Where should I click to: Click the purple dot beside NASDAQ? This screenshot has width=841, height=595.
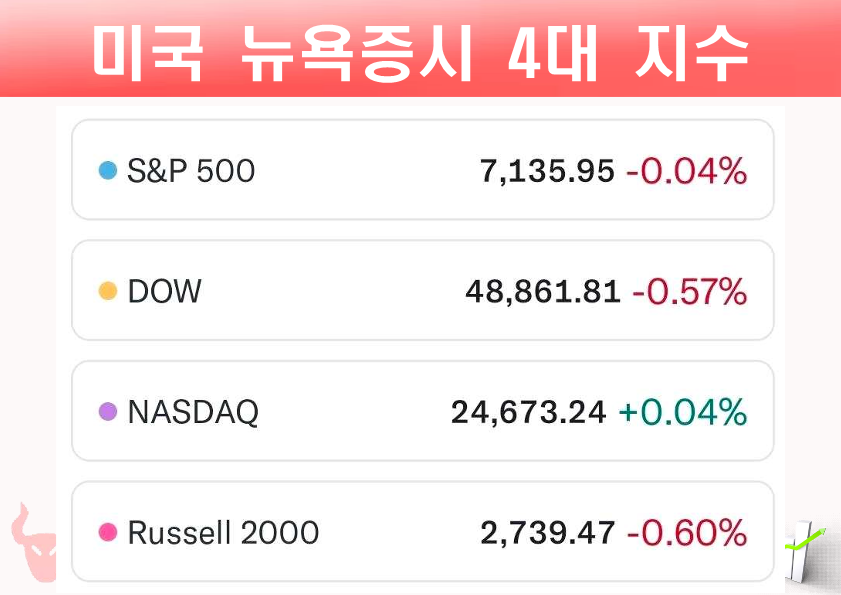(108, 412)
